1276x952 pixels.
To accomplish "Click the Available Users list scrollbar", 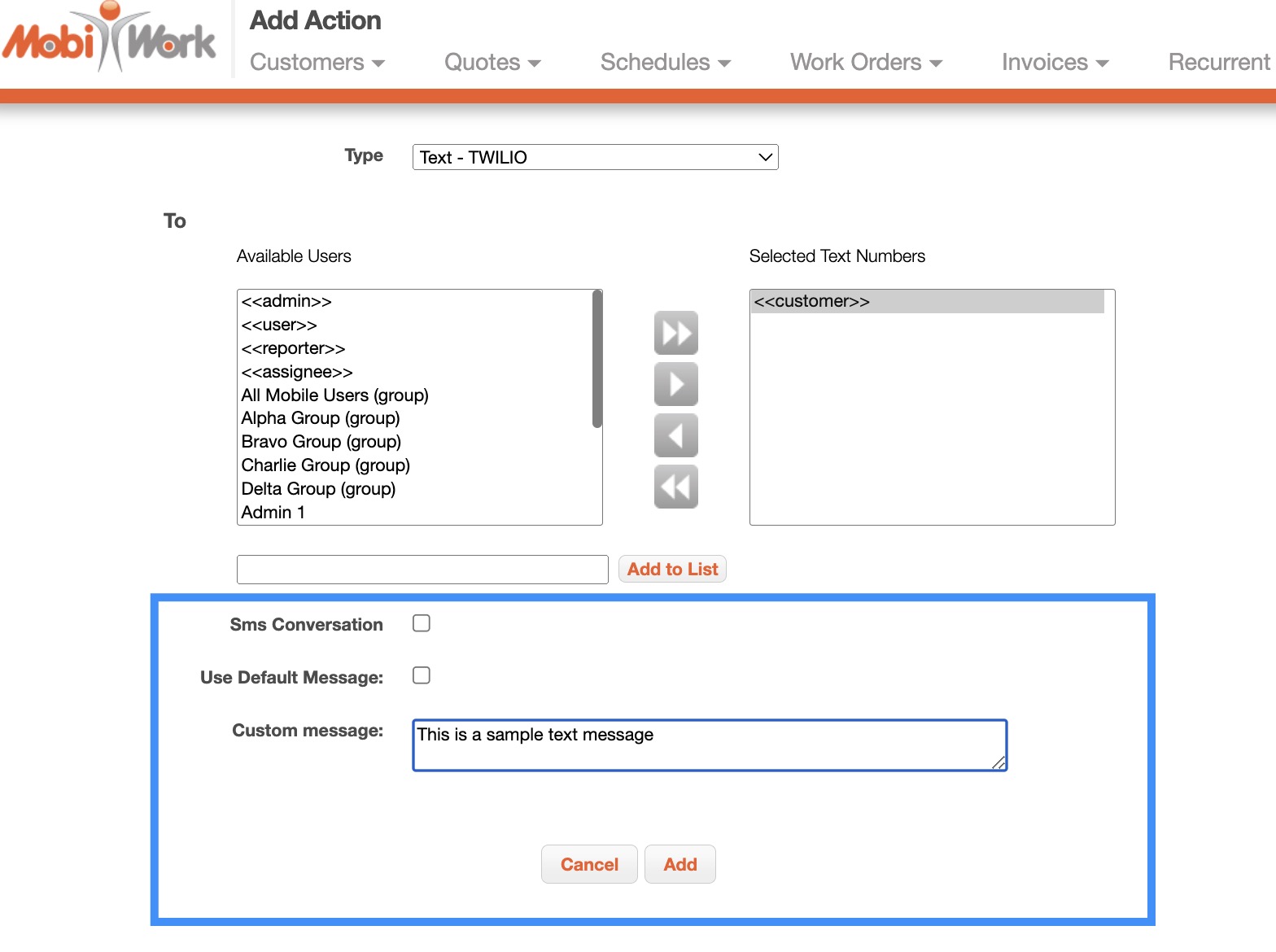I will (597, 360).
